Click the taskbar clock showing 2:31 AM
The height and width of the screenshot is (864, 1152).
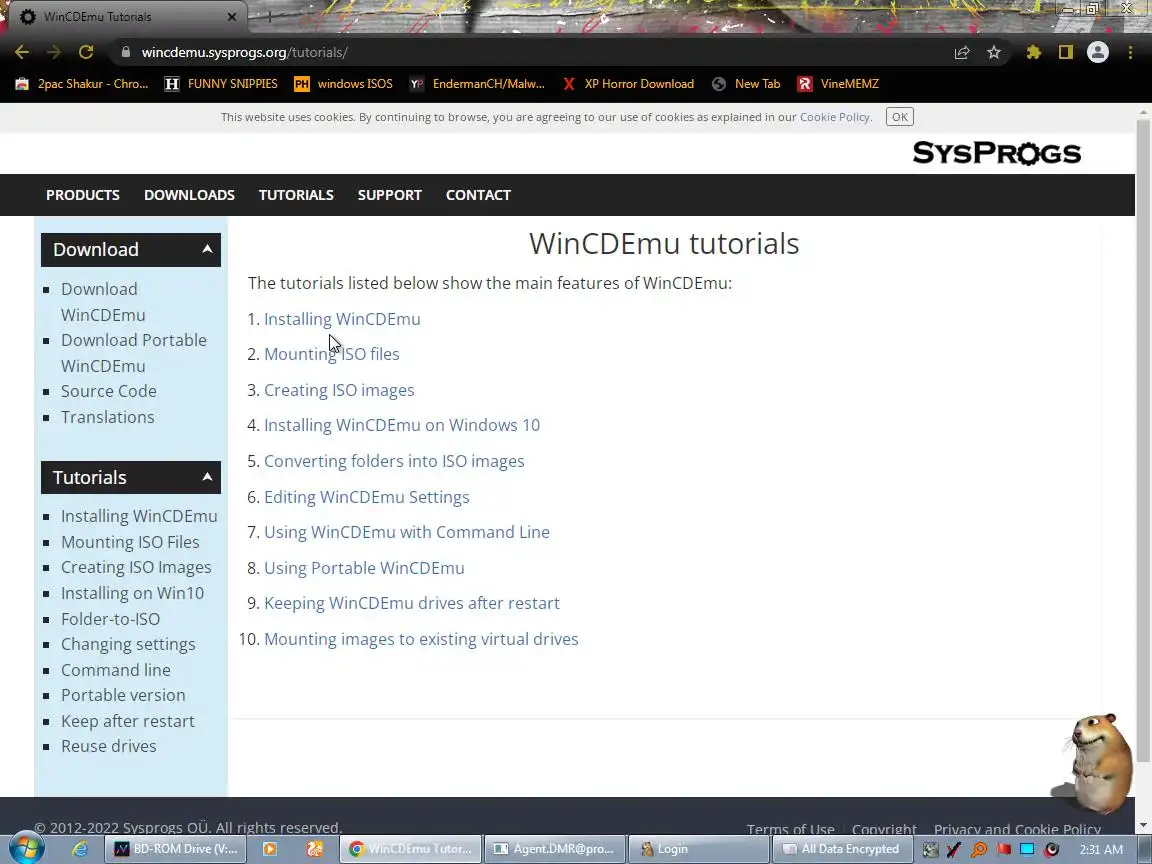[1101, 849]
